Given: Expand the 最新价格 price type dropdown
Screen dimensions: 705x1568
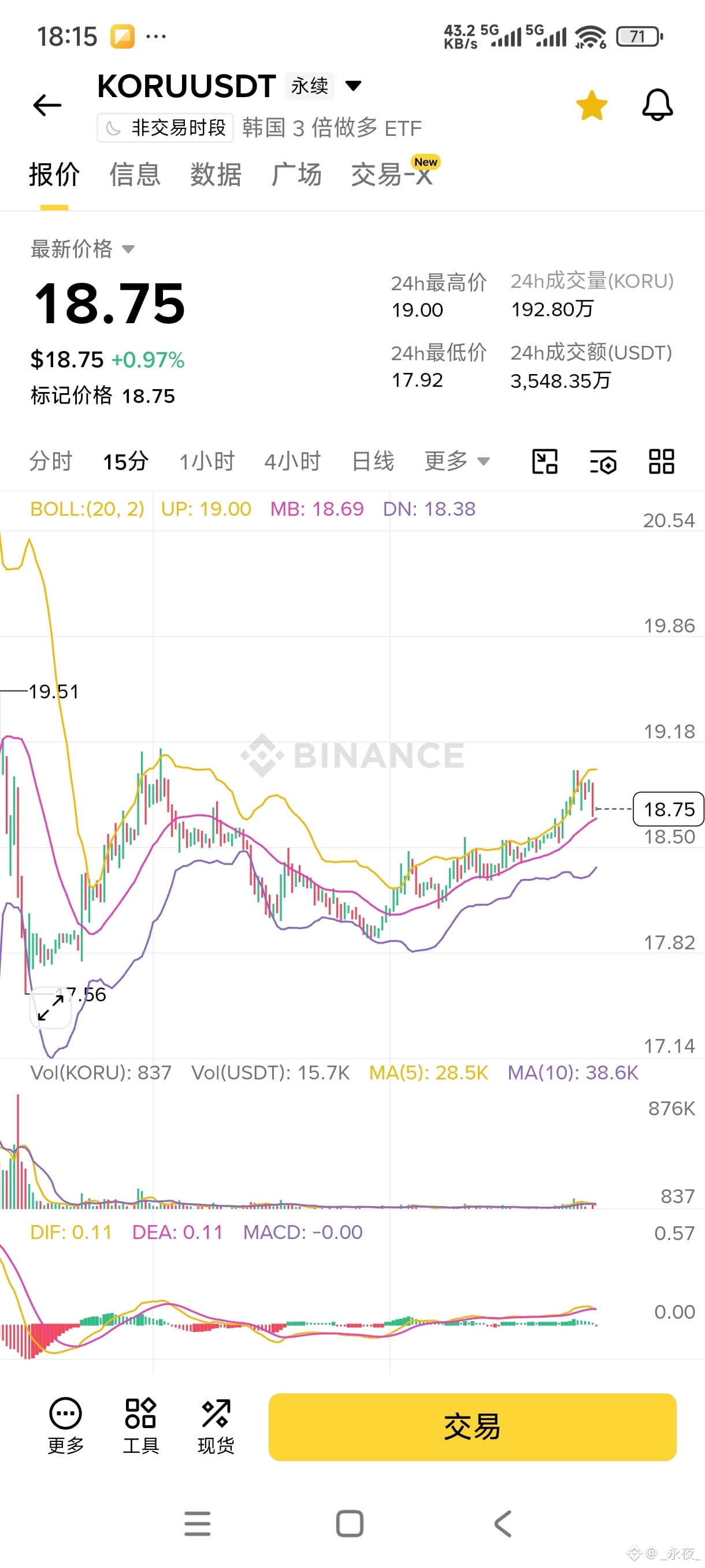Looking at the screenshot, I should coord(83,249).
